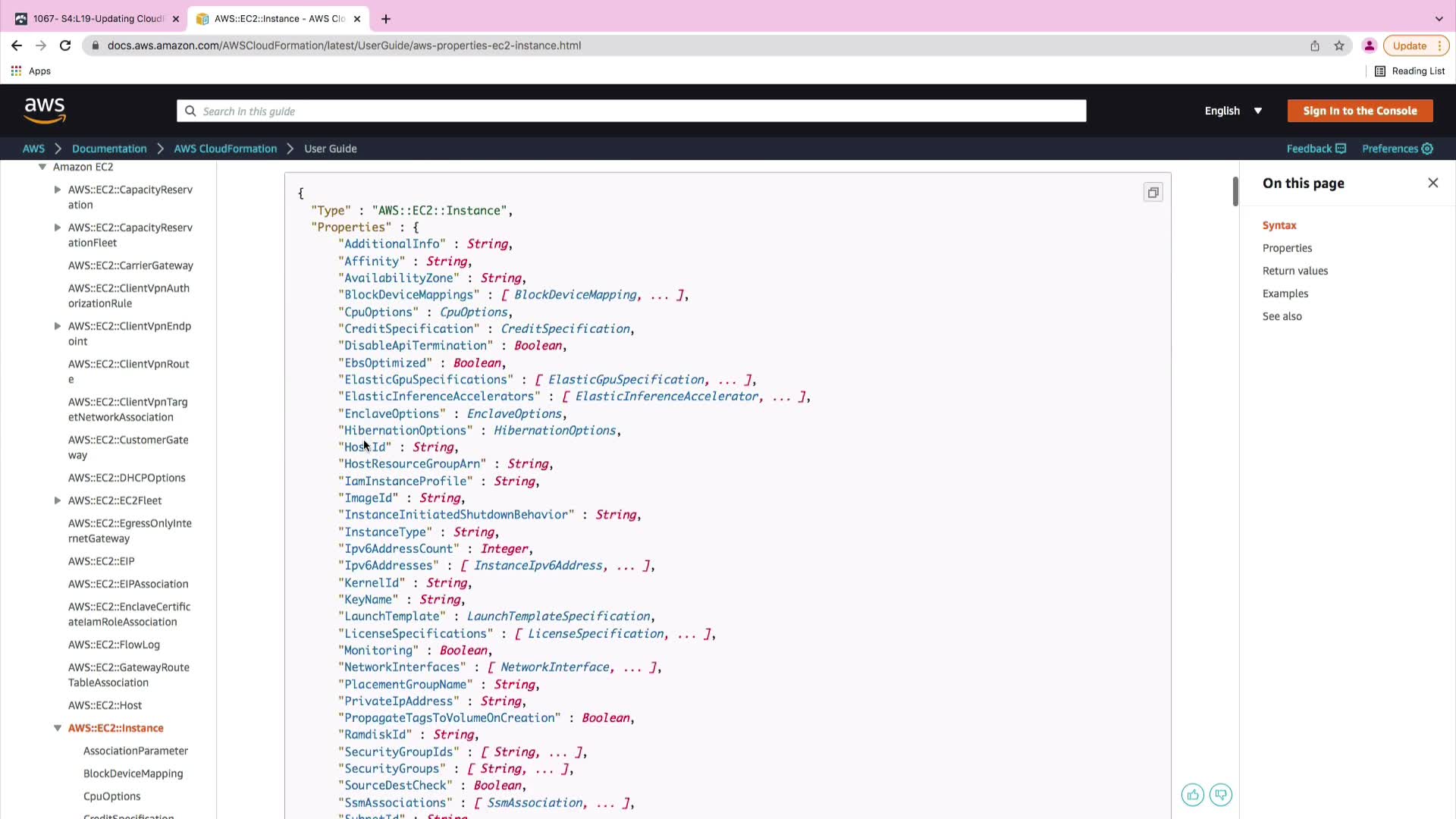Open the BlockDeviceMapping type link
Screen dimensions: 1456x819
(x=575, y=295)
